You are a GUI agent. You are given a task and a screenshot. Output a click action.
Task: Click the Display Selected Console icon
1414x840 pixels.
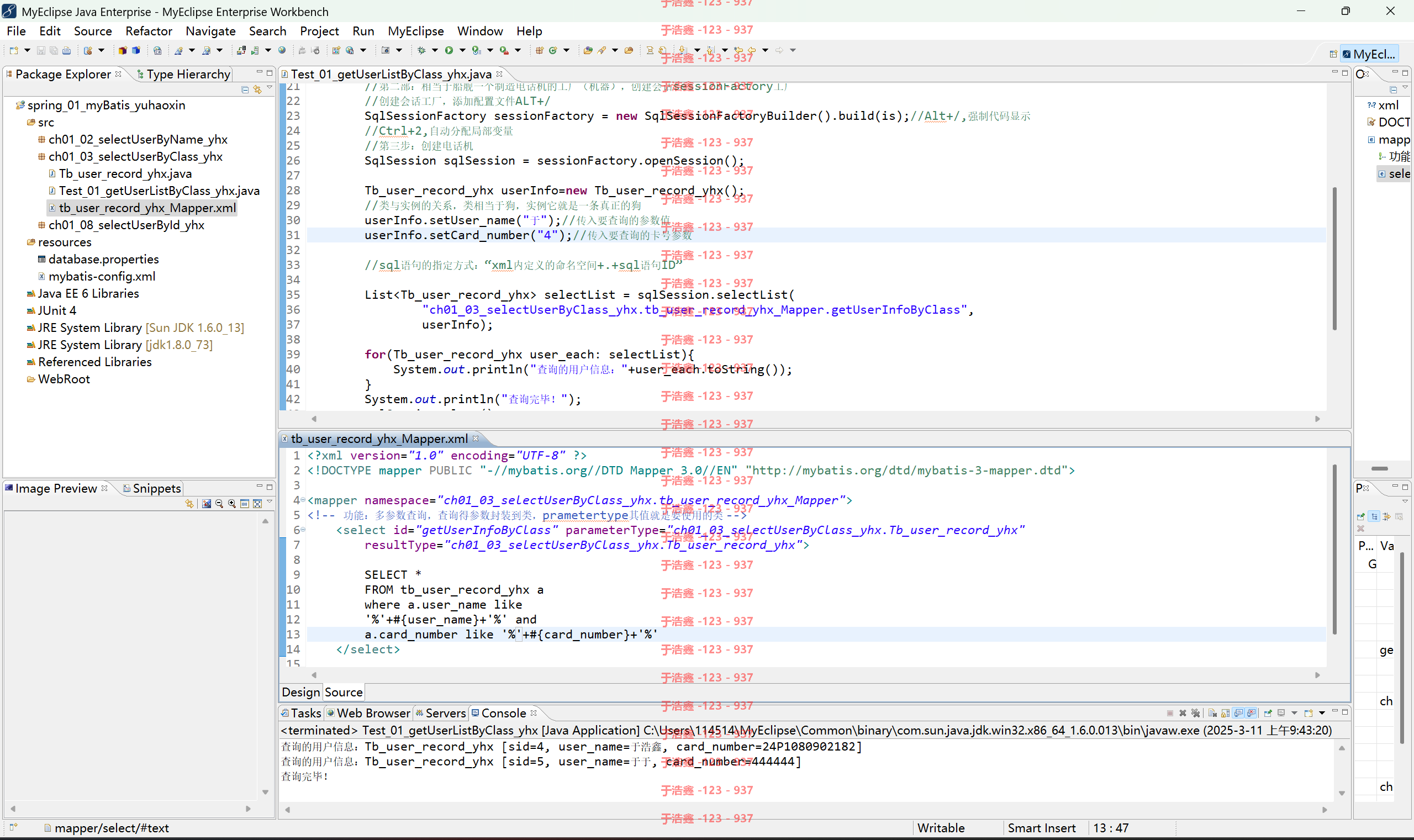pyautogui.click(x=1281, y=712)
